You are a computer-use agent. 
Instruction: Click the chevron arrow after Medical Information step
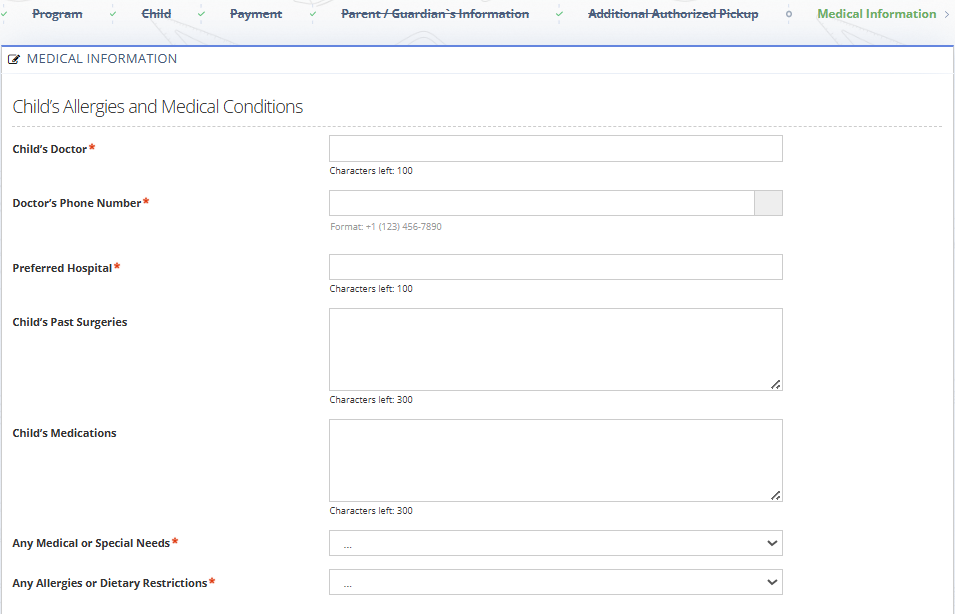(x=947, y=14)
